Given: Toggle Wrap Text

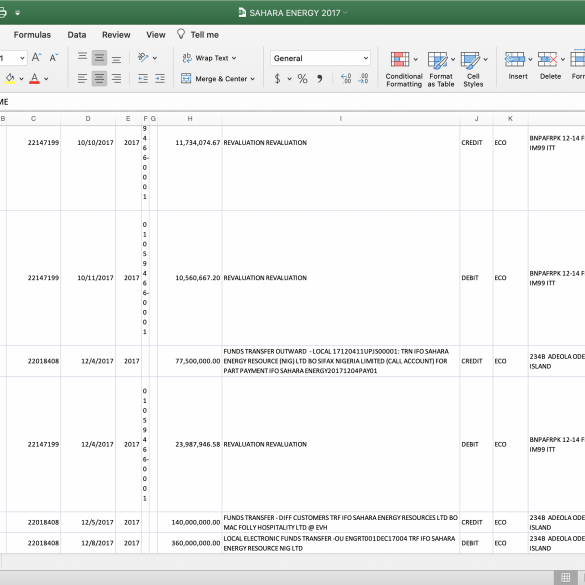Looking at the screenshot, I should click(x=209, y=58).
